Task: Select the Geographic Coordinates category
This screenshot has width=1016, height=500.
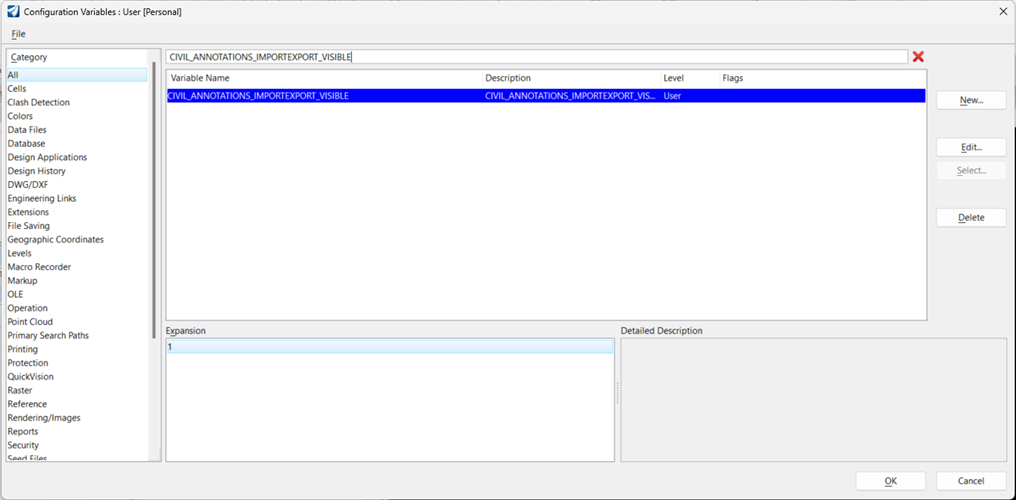Action: (x=55, y=240)
